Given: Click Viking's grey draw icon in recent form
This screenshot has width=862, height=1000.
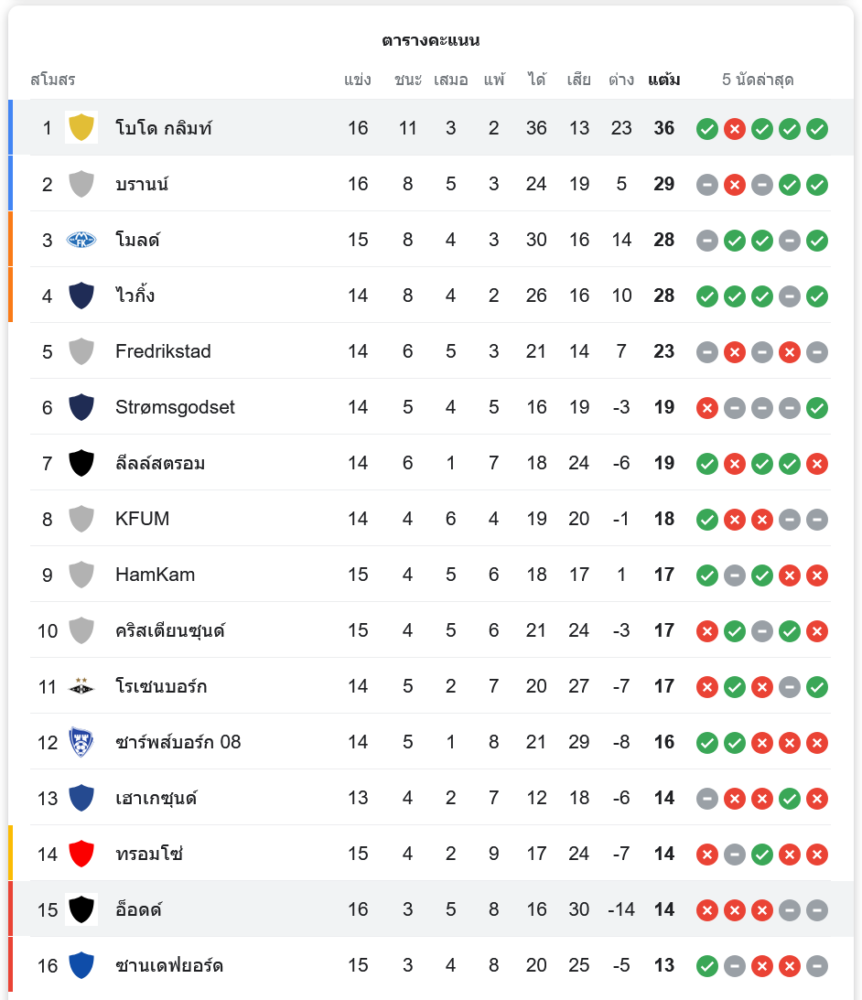Looking at the screenshot, I should [789, 296].
